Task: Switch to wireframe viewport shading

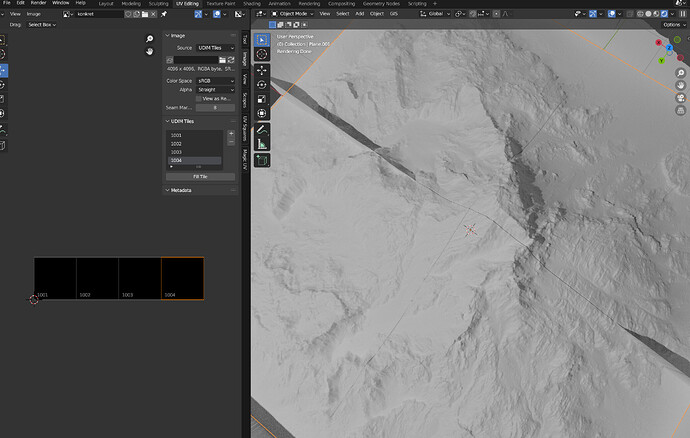Action: (x=640, y=14)
